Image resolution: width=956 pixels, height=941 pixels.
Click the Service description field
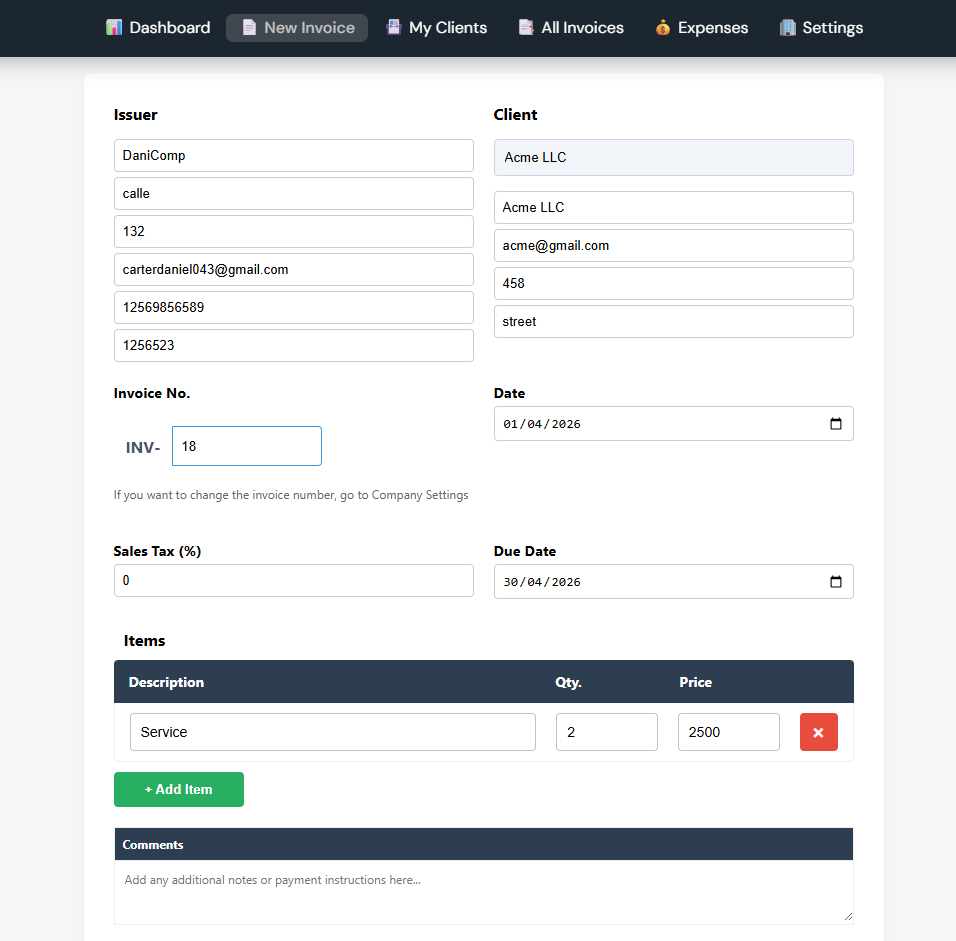click(x=332, y=732)
